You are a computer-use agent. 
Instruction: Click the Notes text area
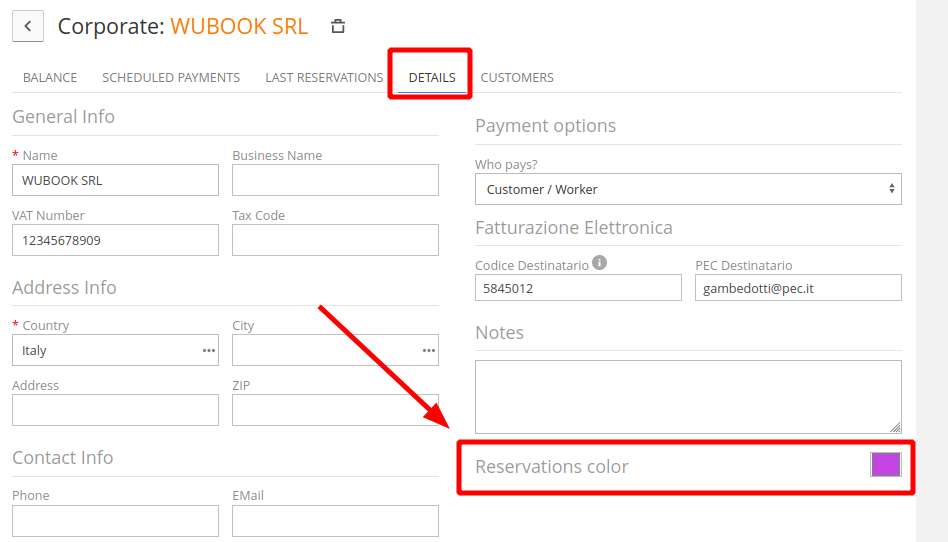688,397
